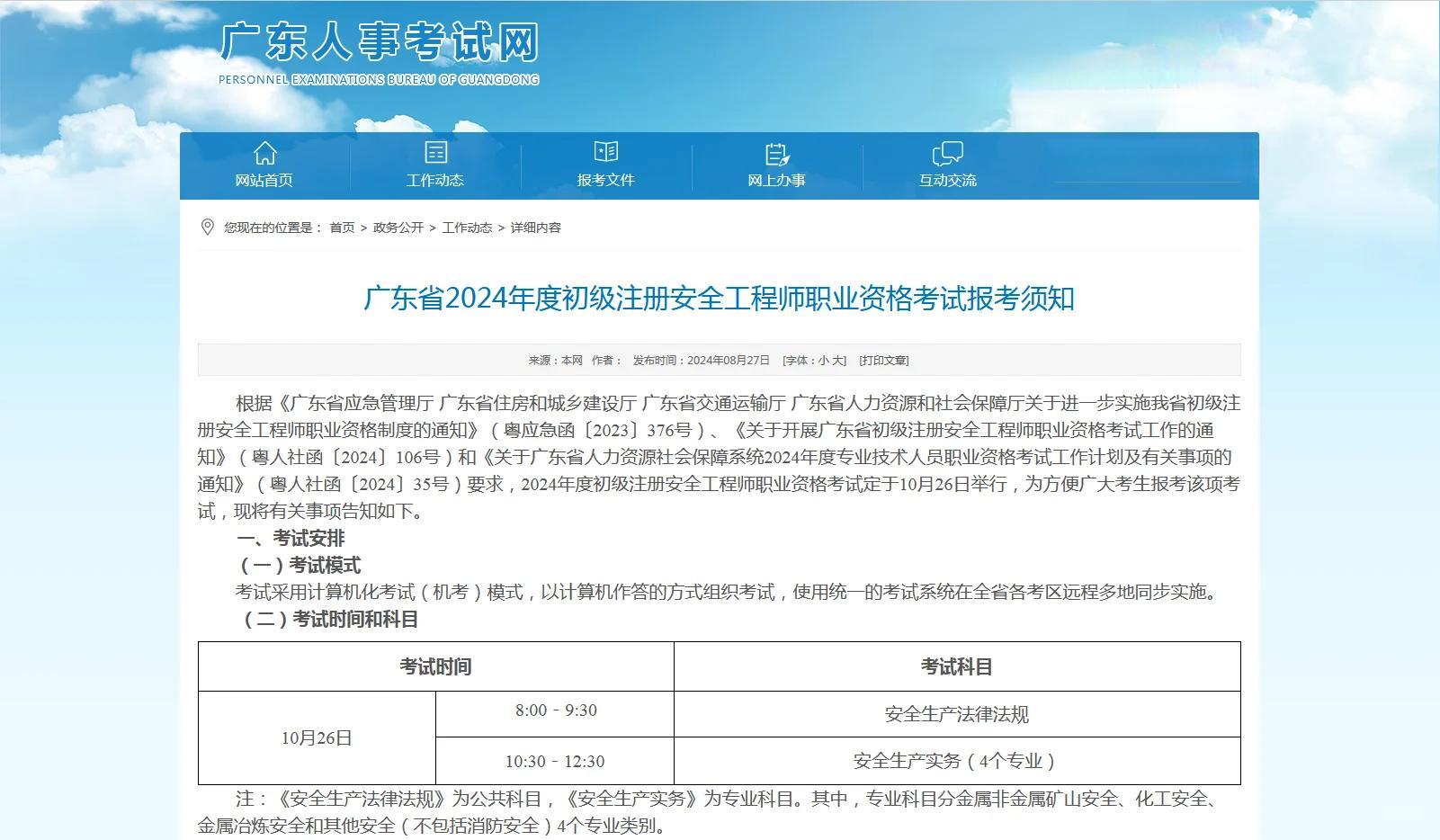Click the news list icon above 工作动态
This screenshot has width=1440, height=840.
[435, 153]
